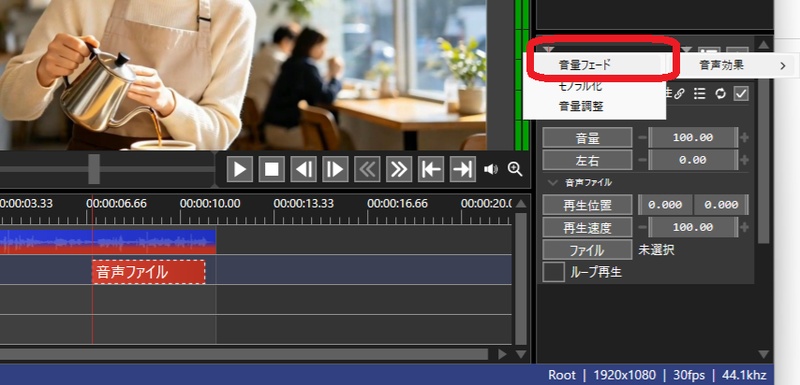Click the 00:00:16.66 mark on the ruler
The image size is (800, 385).
click(397, 203)
